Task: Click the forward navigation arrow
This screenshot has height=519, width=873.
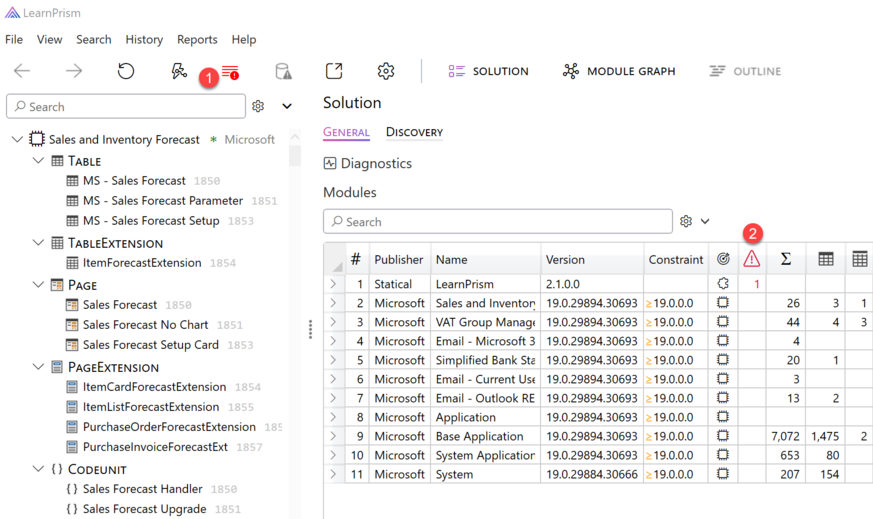Action: pos(73,71)
